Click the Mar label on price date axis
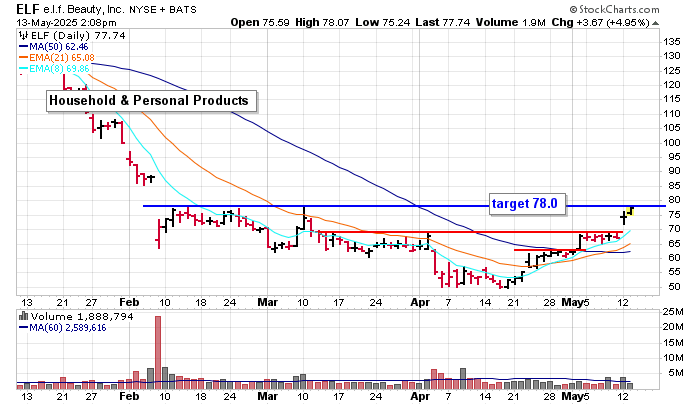The image size is (700, 405). click(x=267, y=302)
